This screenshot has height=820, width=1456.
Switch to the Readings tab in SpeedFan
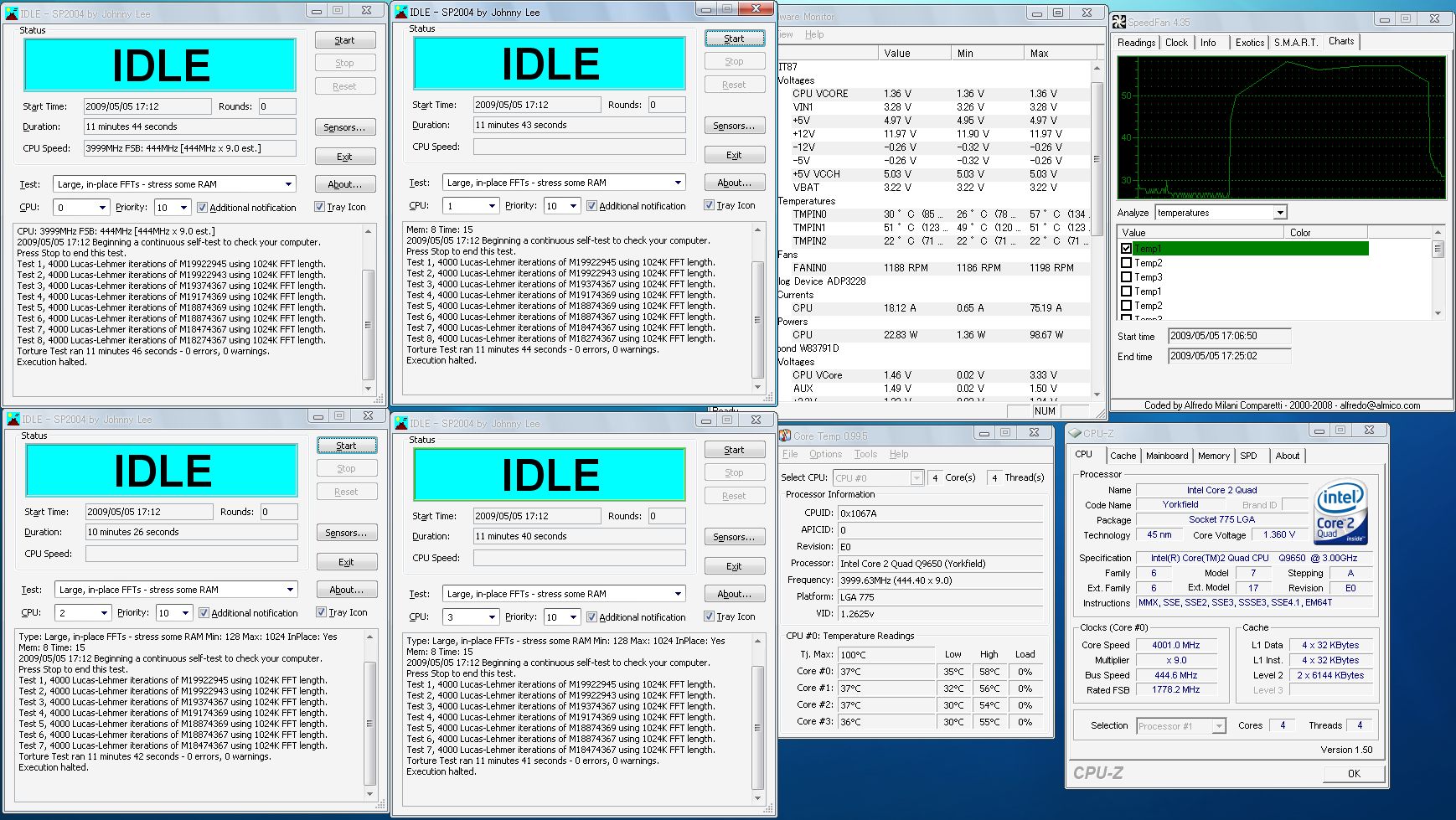(1136, 43)
